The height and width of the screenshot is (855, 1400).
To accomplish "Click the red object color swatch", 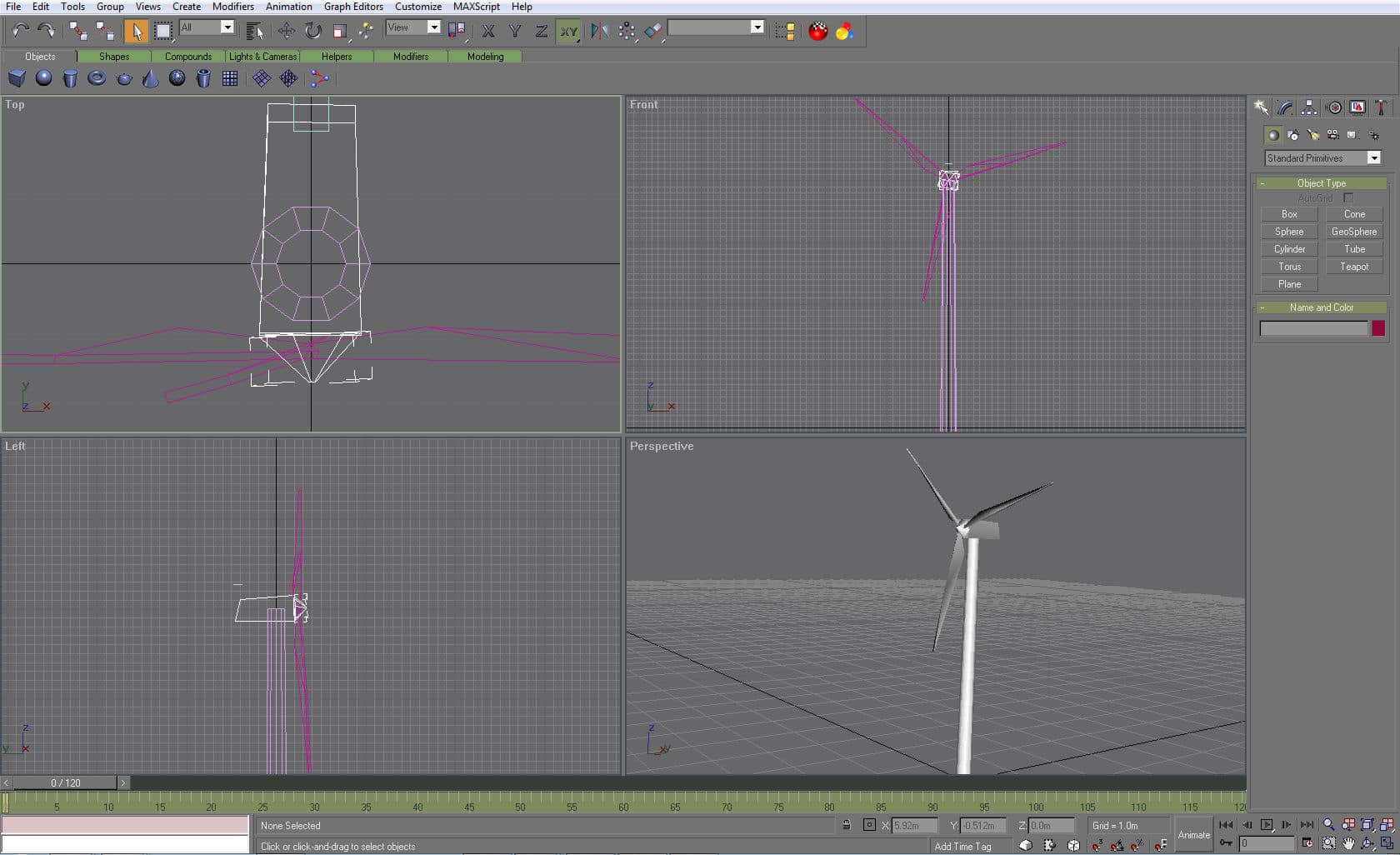I will [1378, 328].
